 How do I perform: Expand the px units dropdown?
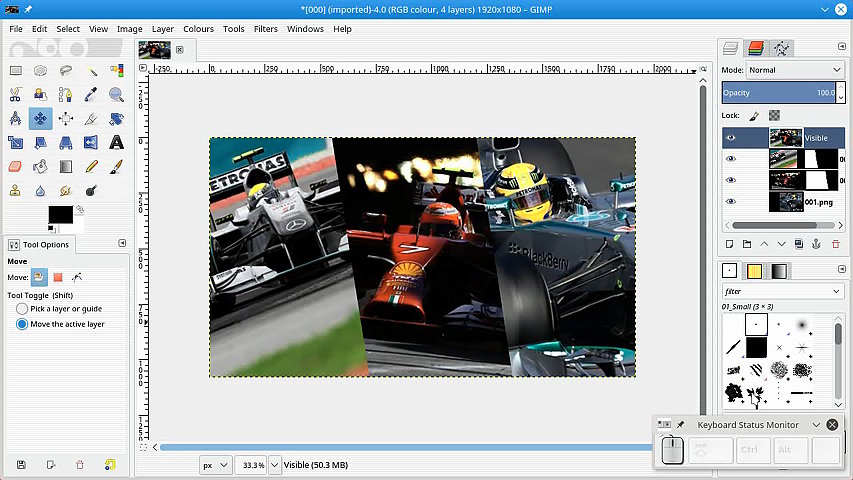pyautogui.click(x=215, y=465)
